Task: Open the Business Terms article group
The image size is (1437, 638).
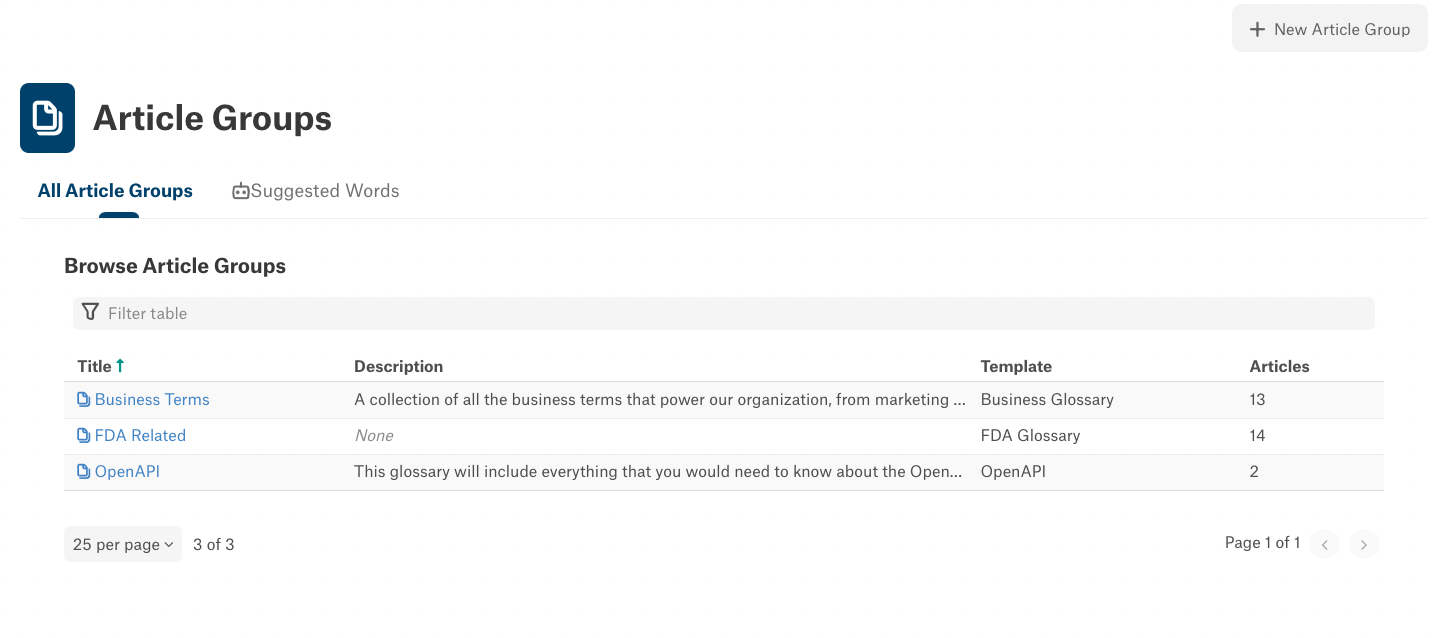Action: [x=152, y=400]
